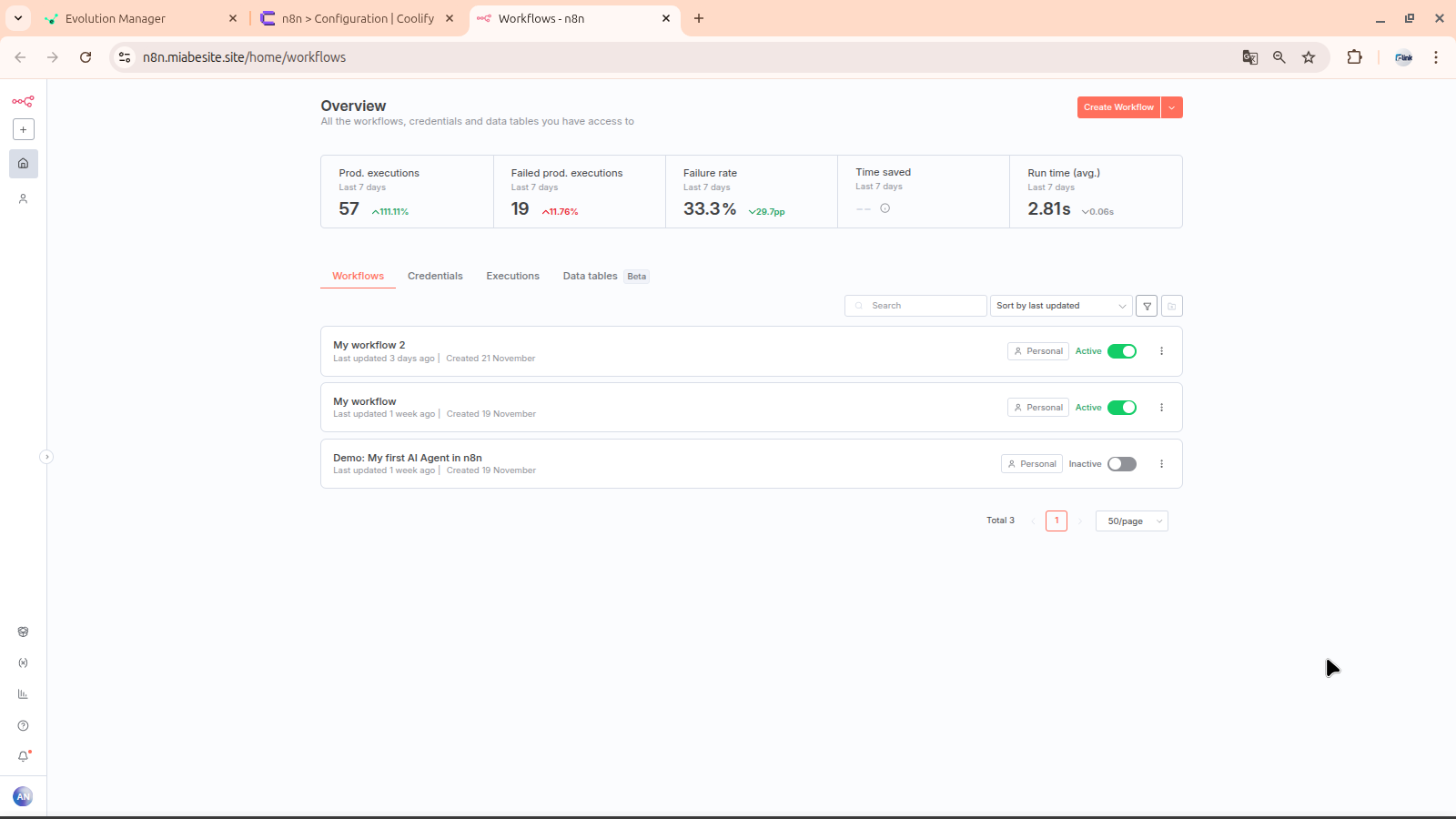The image size is (1456, 819).
Task: Click the Create Workflow button
Action: (x=1118, y=107)
